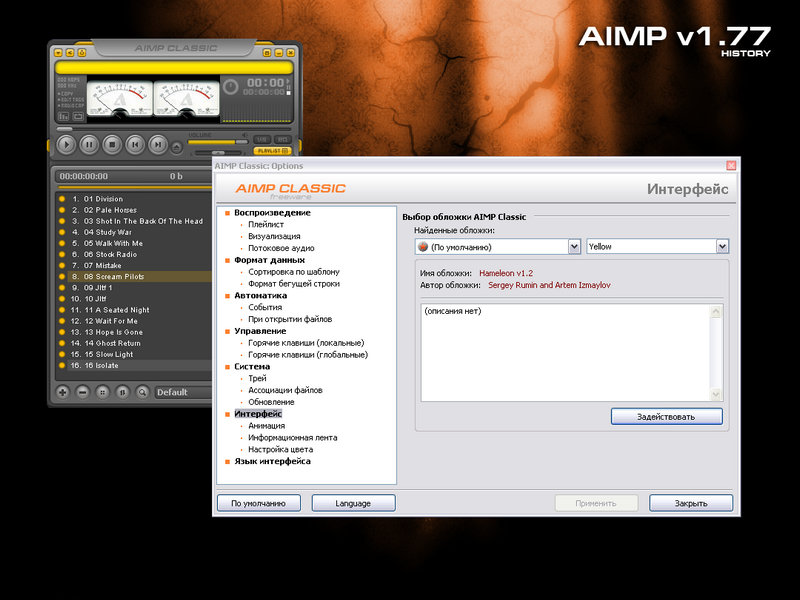
Task: Open the playlist miscellaneous grid button
Action: 103,392
